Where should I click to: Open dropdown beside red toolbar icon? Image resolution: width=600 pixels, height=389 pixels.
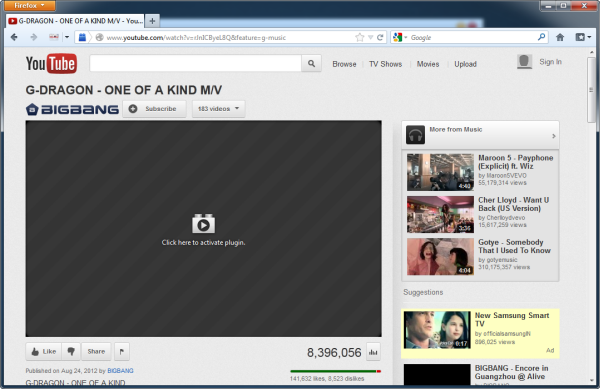(x=67, y=37)
